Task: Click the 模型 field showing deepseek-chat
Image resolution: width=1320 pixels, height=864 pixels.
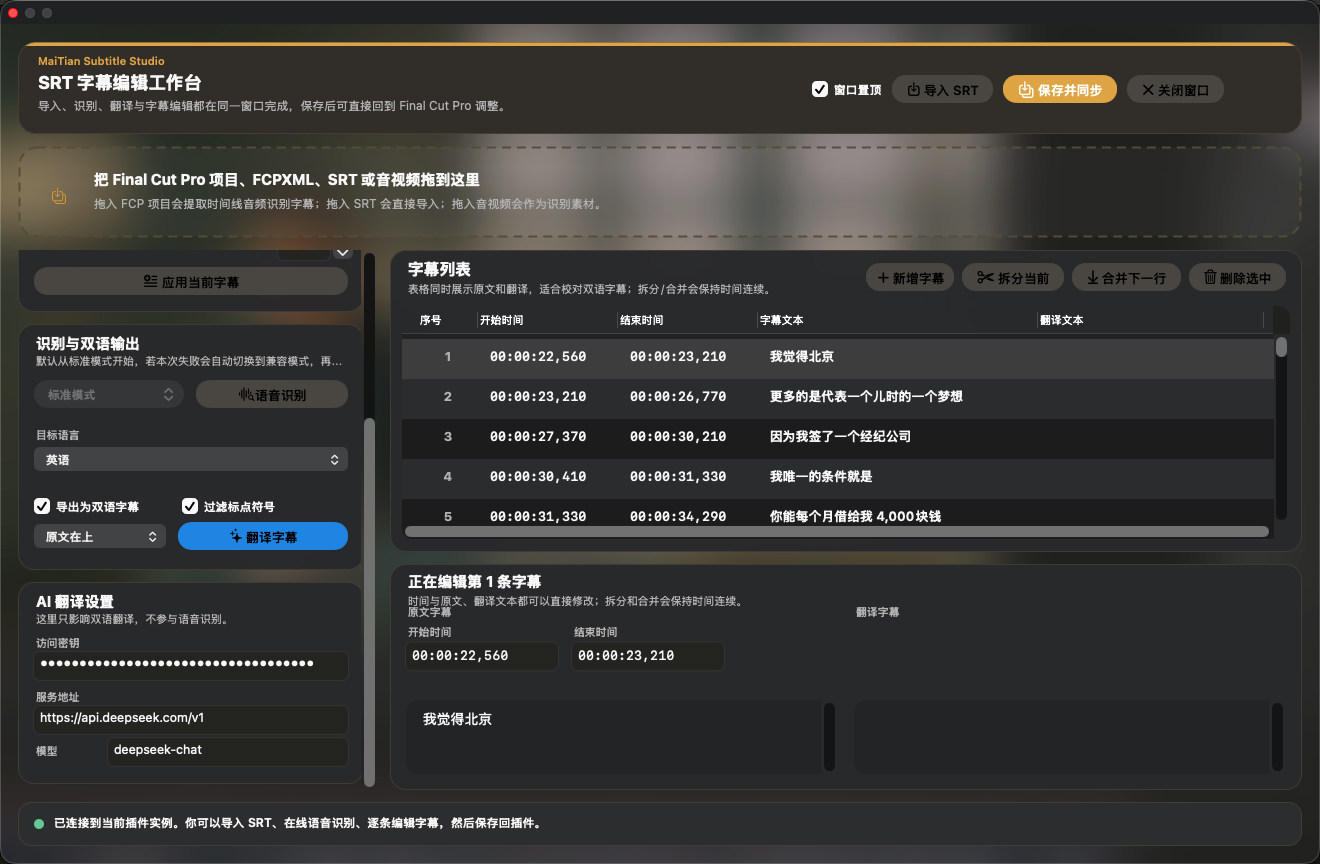Action: tap(228, 751)
